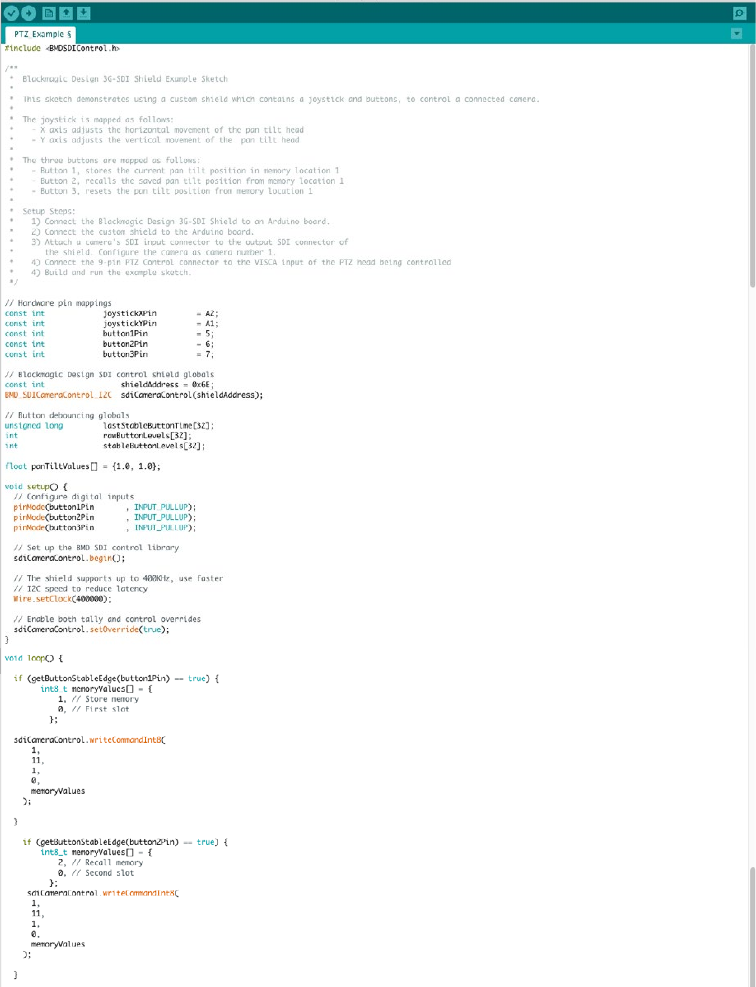Viewport: 756px width, 987px height.
Task: Click the Upload arrow button
Action: click(x=29, y=13)
